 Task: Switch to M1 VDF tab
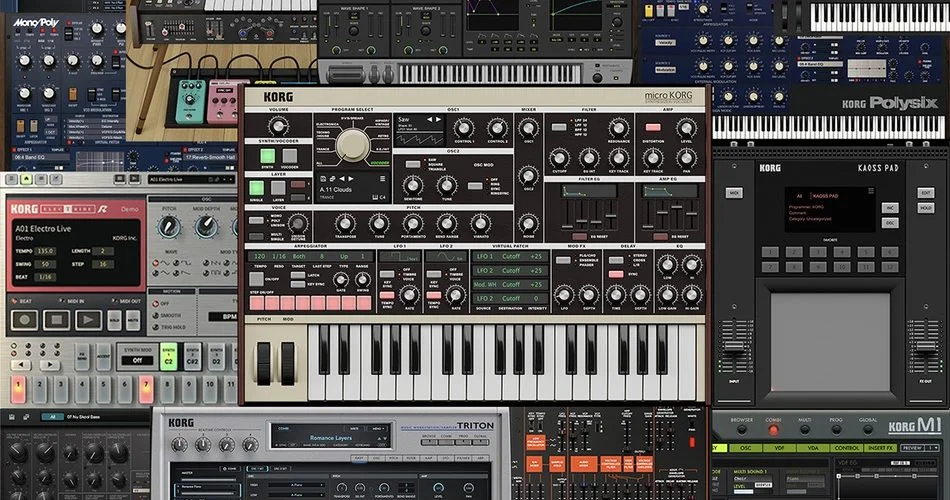779,448
